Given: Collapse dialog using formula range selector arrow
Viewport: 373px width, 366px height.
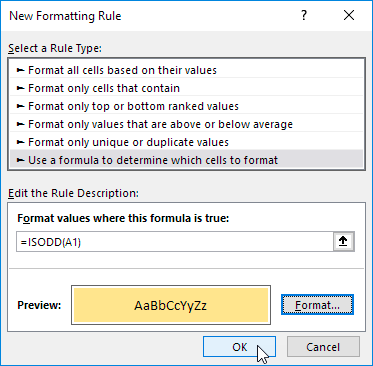Looking at the screenshot, I should (x=343, y=242).
